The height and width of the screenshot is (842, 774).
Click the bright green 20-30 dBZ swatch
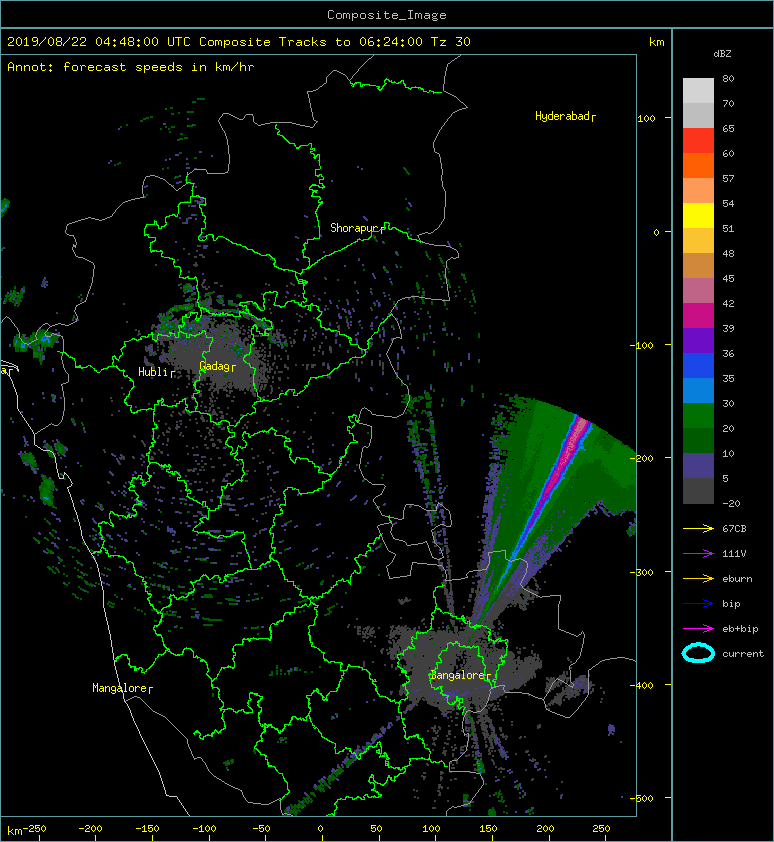698,416
